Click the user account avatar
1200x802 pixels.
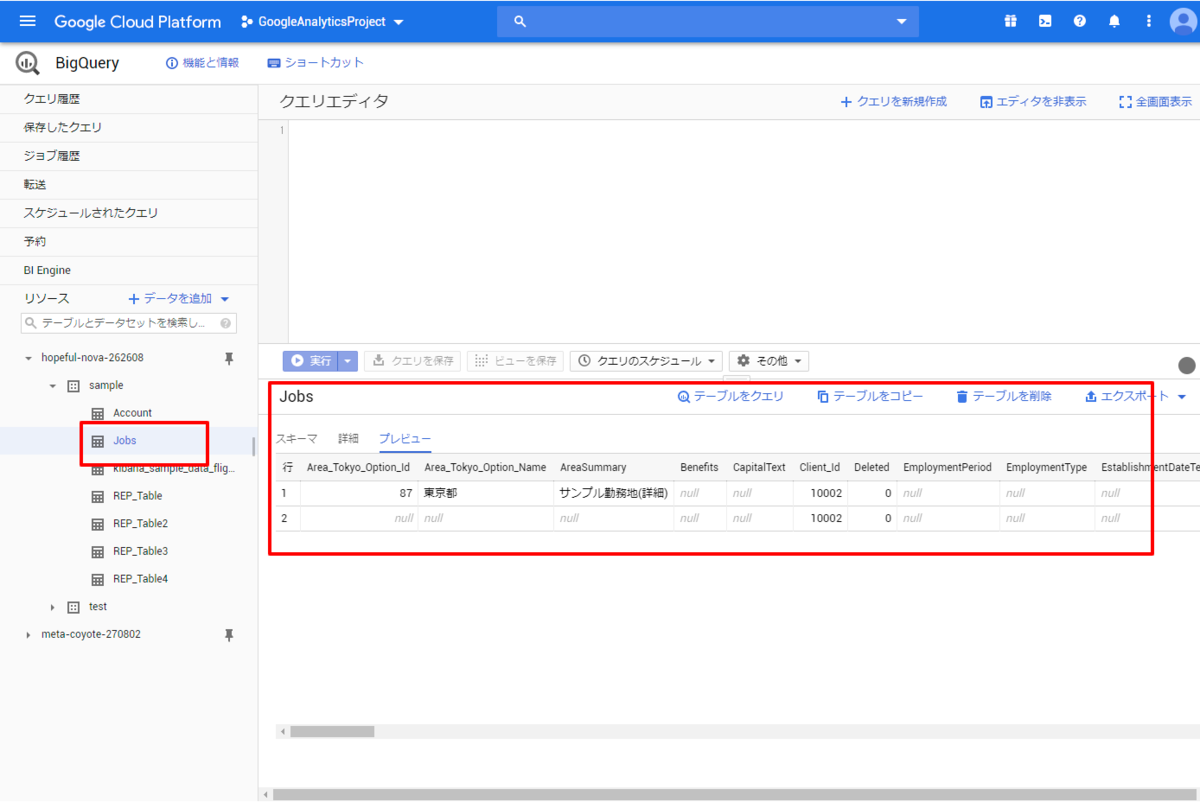pyautogui.click(x=1184, y=21)
